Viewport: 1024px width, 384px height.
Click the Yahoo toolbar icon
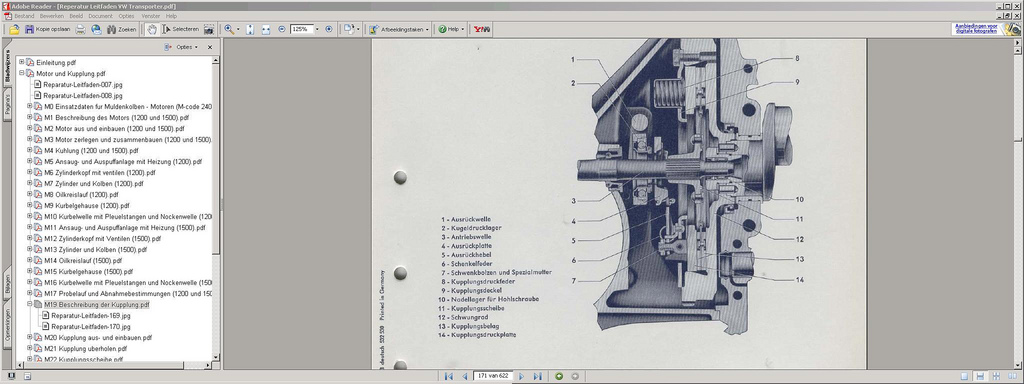tap(482, 29)
